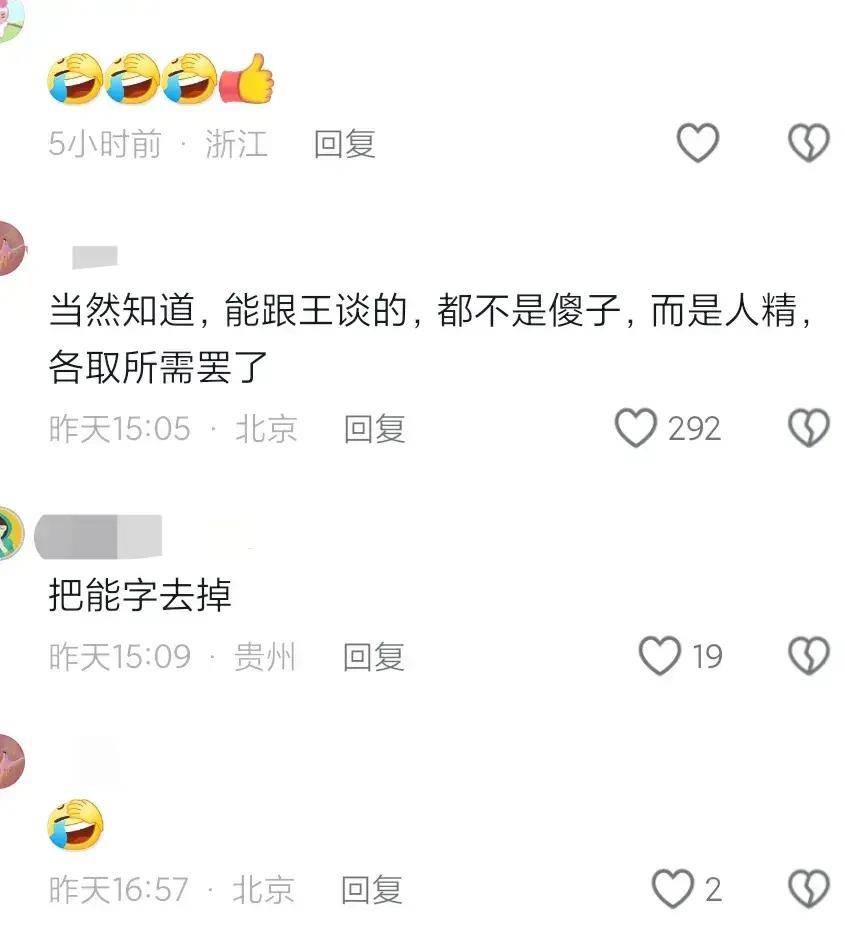Select the comment text 把能字去掉
The width and height of the screenshot is (845, 949).
pos(140,595)
